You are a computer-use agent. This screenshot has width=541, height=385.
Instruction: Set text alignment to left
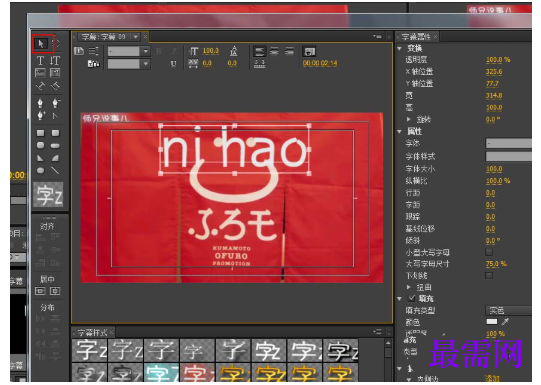pos(259,51)
